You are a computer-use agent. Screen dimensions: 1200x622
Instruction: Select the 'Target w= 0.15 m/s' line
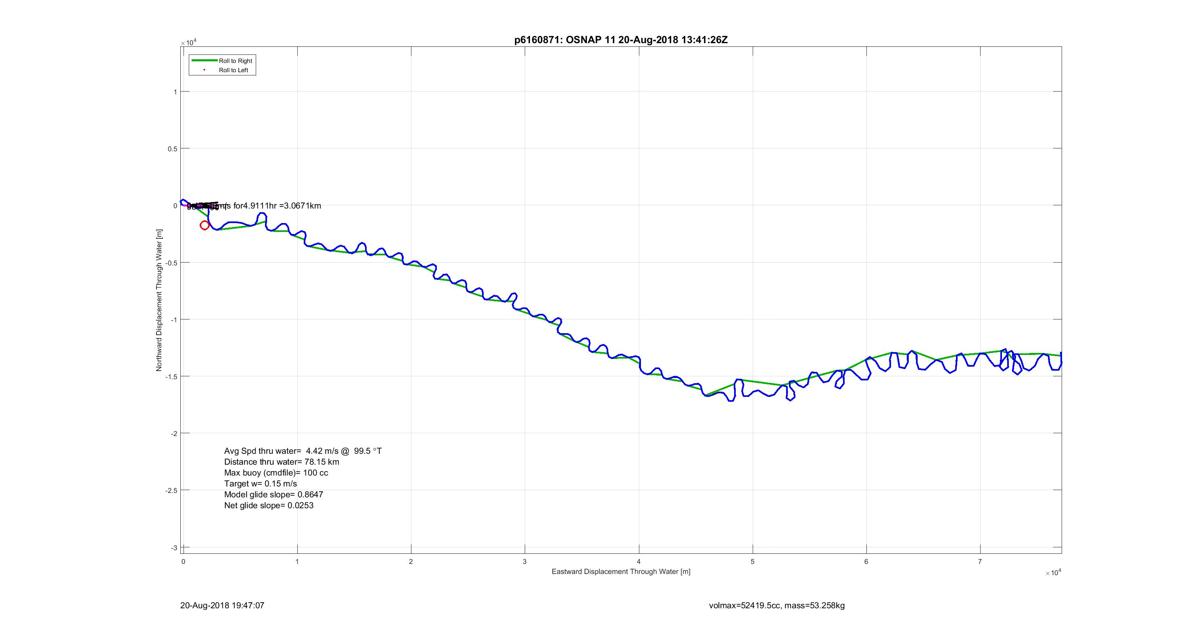(261, 484)
